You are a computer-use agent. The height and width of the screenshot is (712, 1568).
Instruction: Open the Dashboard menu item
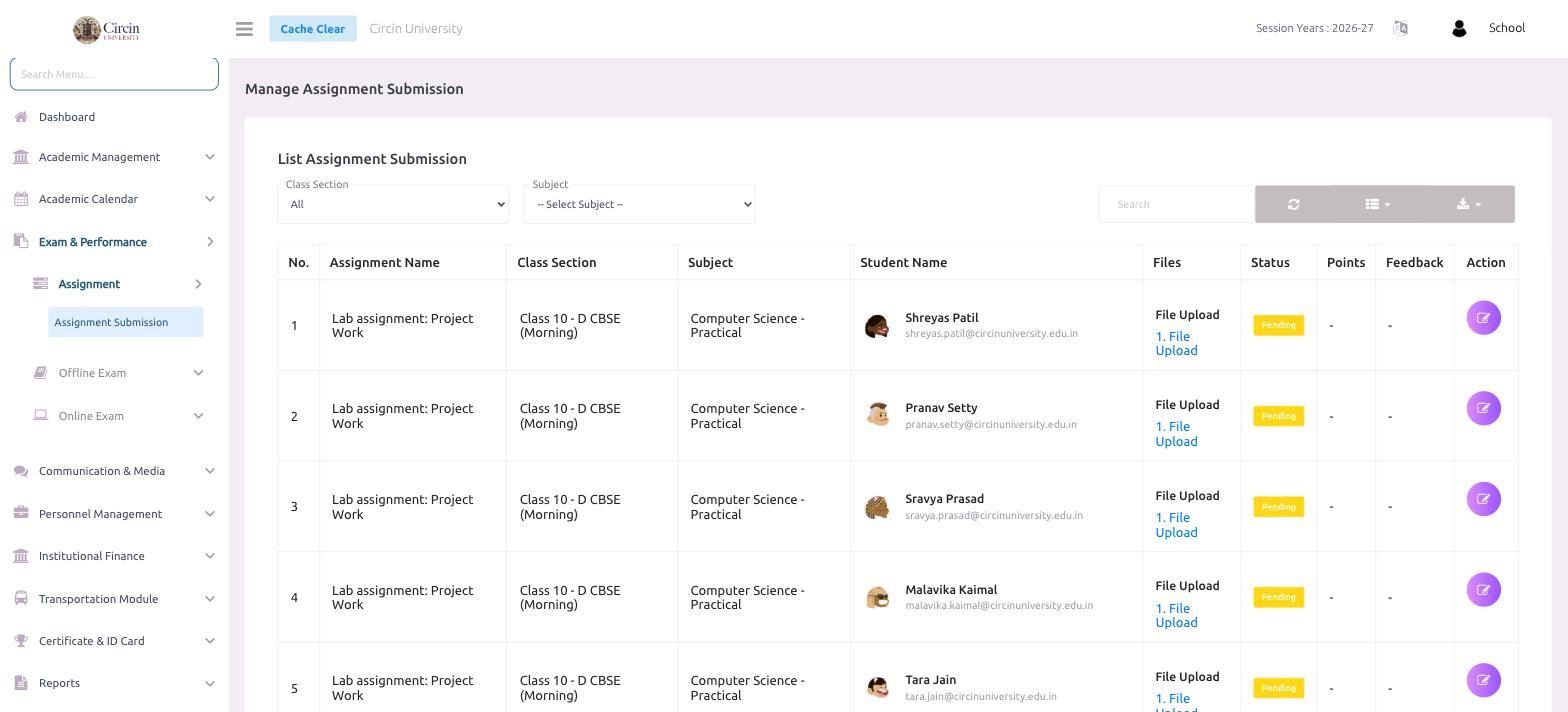point(67,117)
